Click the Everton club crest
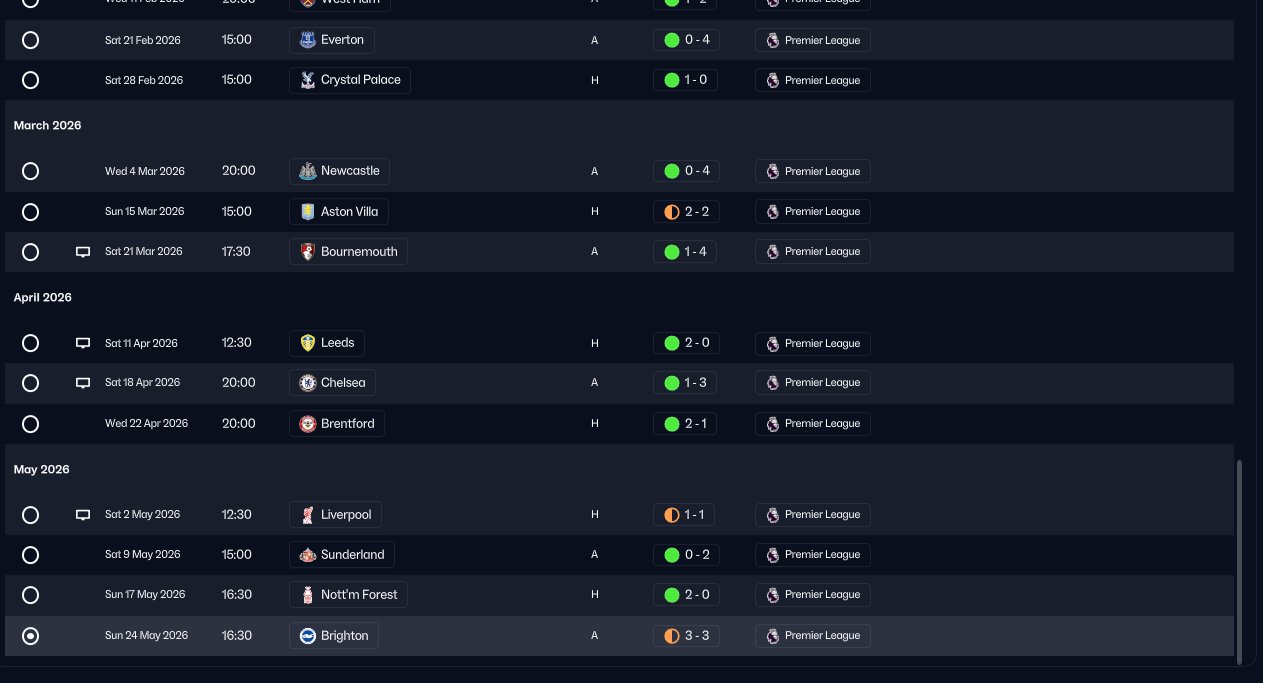1263x683 pixels. click(x=308, y=40)
